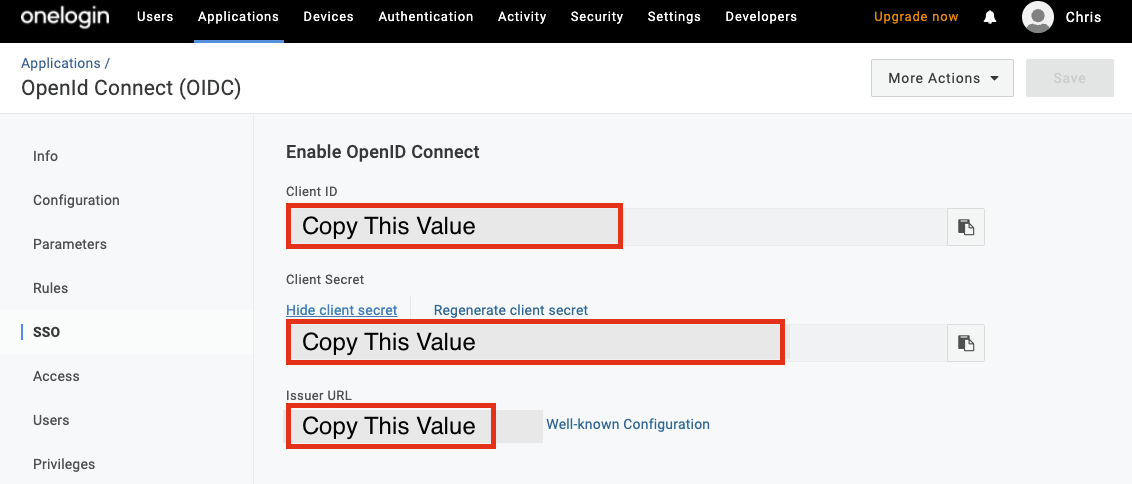Click the Client ID value field

[x=615, y=227]
